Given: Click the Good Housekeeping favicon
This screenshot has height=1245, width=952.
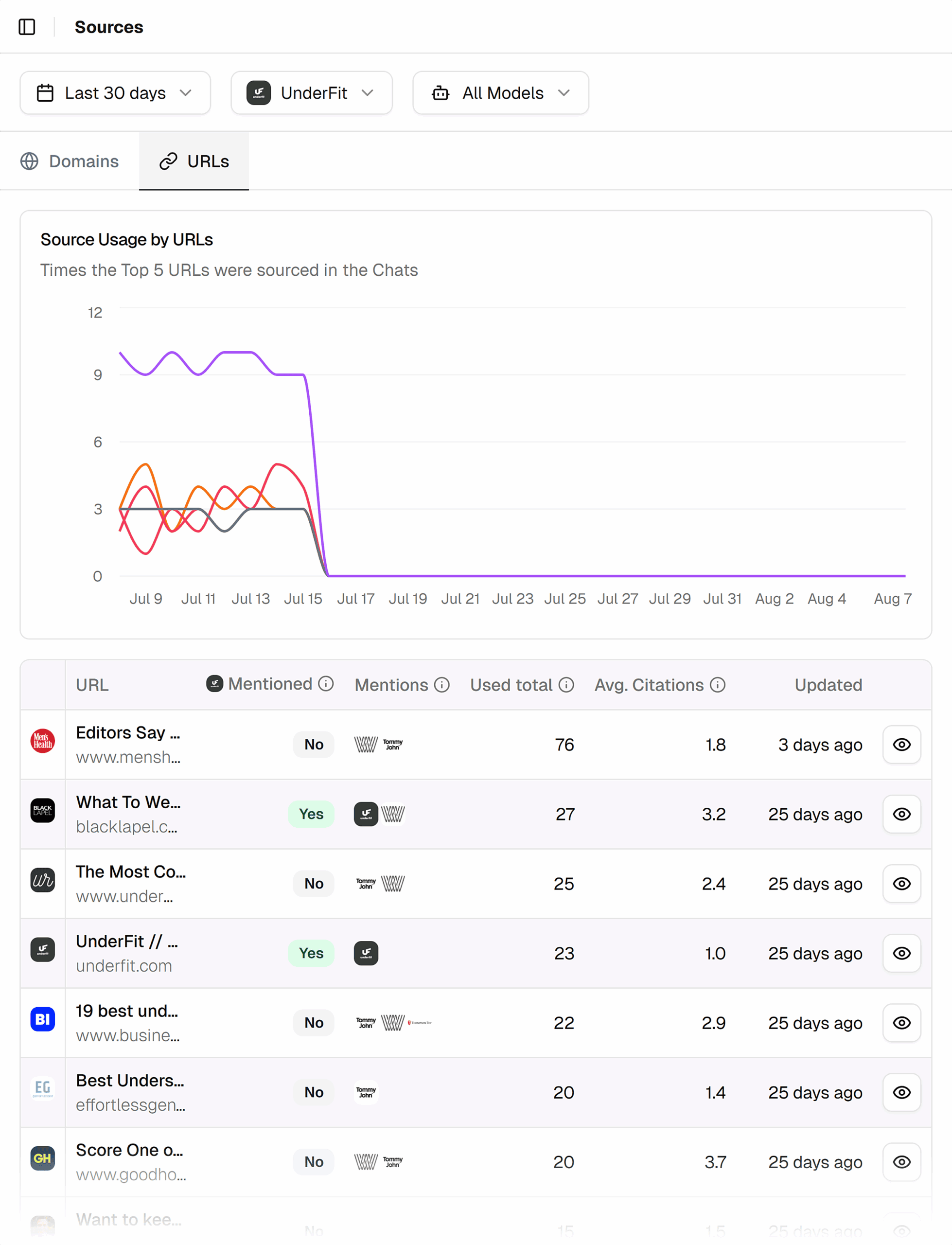Looking at the screenshot, I should [x=42, y=1158].
